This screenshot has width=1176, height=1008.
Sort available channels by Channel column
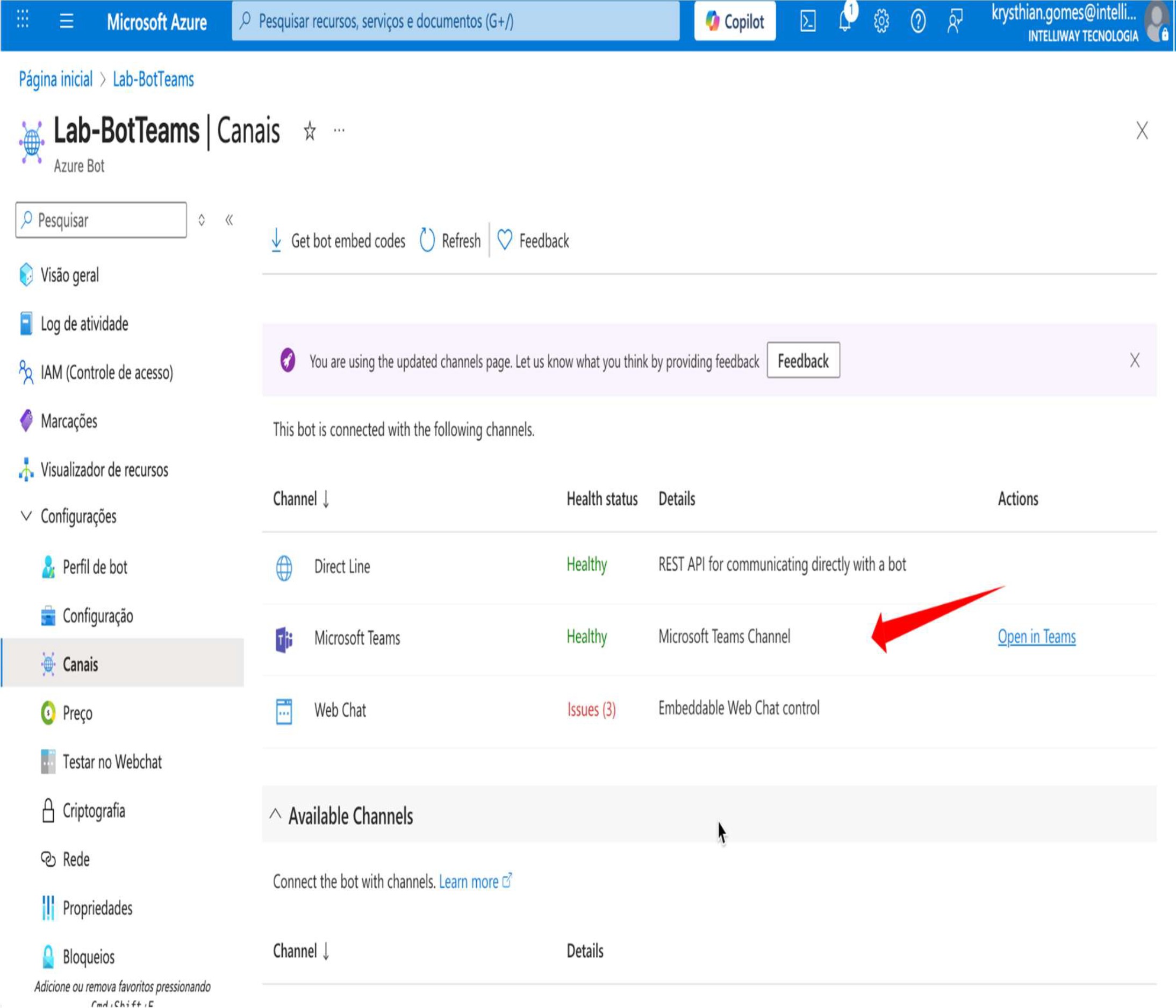pos(301,950)
